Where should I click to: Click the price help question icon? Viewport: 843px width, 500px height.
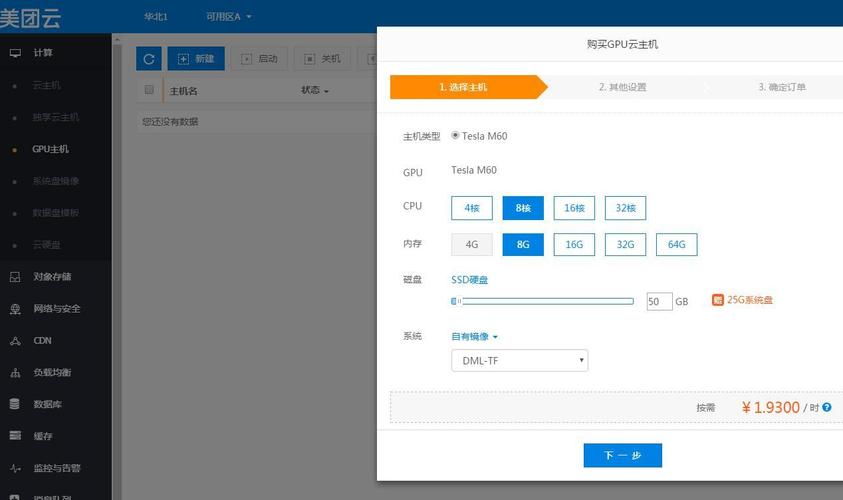tap(827, 408)
